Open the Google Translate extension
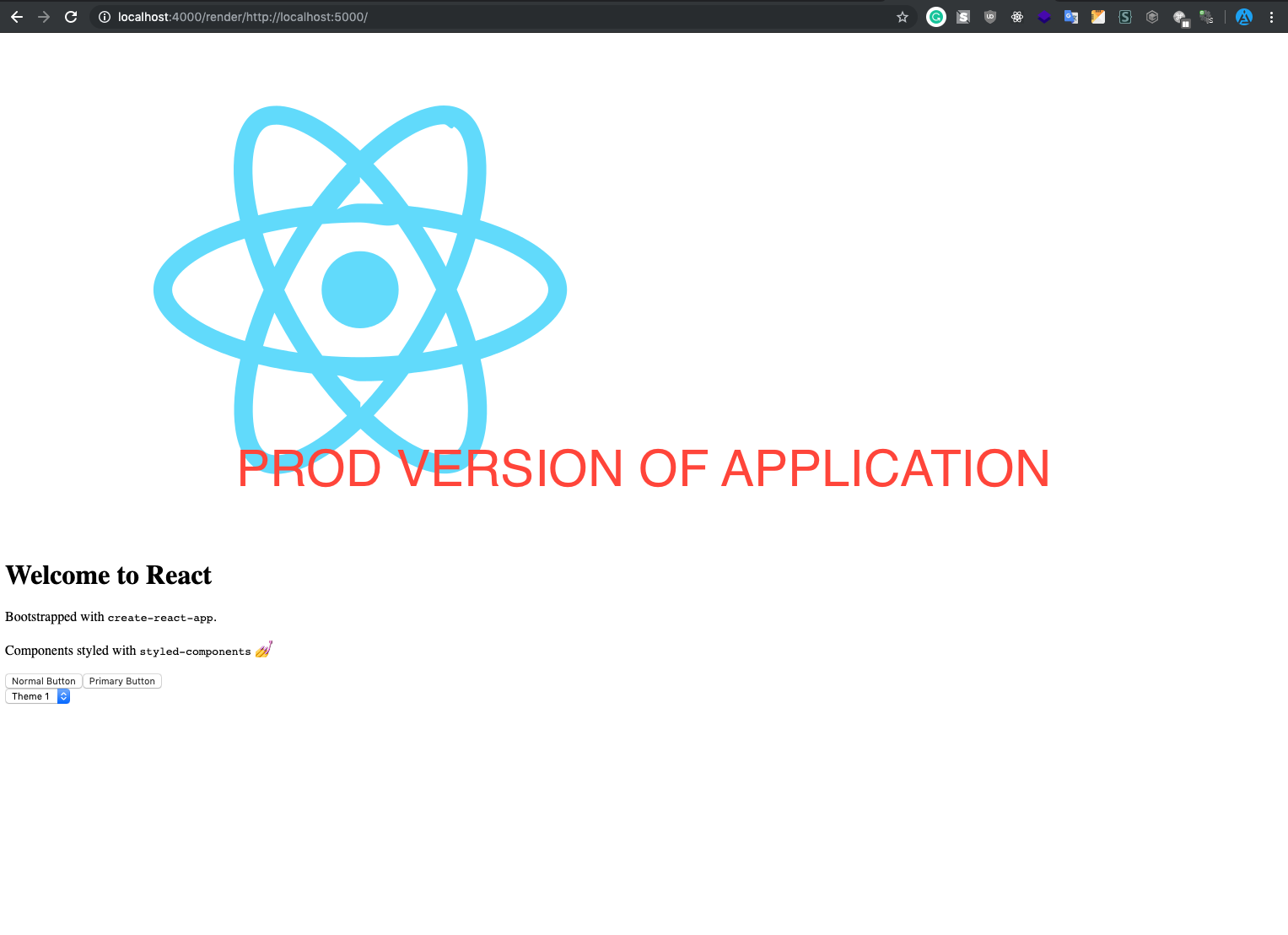 (x=1070, y=16)
